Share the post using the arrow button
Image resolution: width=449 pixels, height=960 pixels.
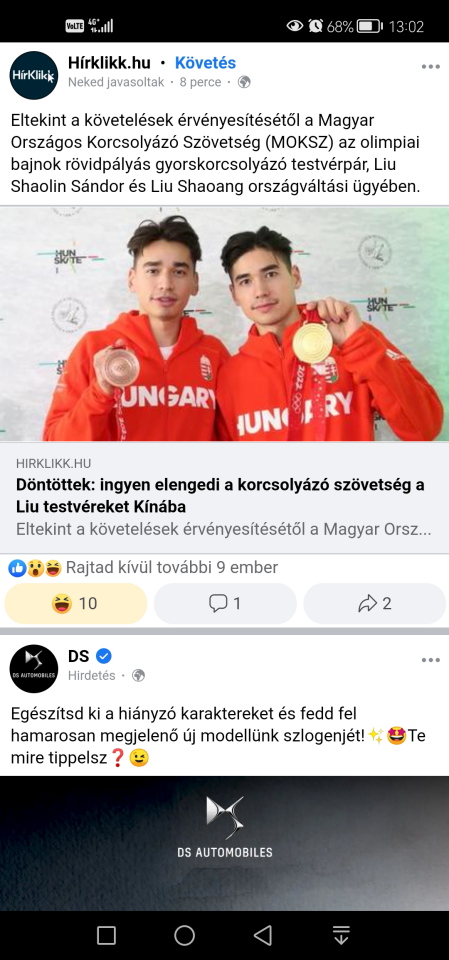click(x=374, y=604)
